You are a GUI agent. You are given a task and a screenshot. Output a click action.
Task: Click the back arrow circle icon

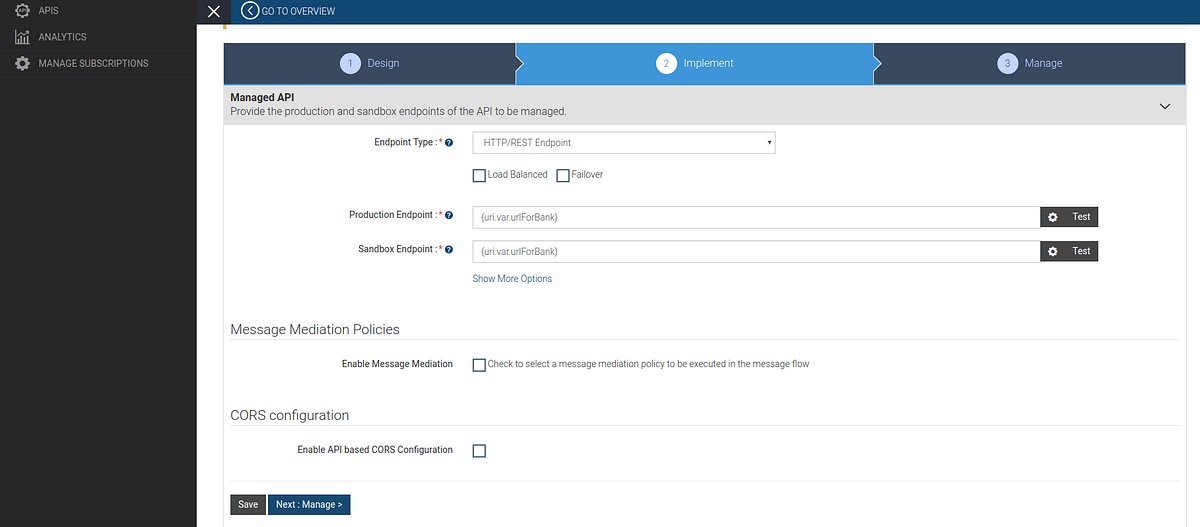(250, 11)
